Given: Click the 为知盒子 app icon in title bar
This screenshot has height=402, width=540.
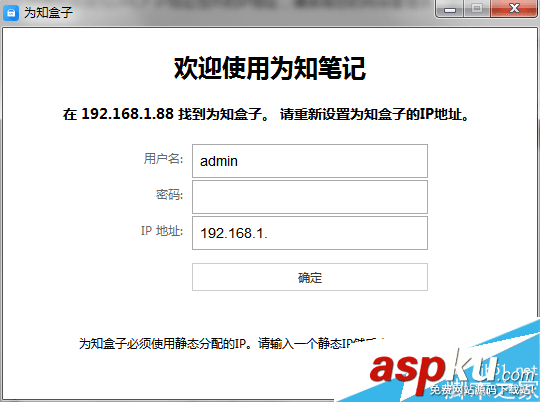Looking at the screenshot, I should (x=11, y=13).
